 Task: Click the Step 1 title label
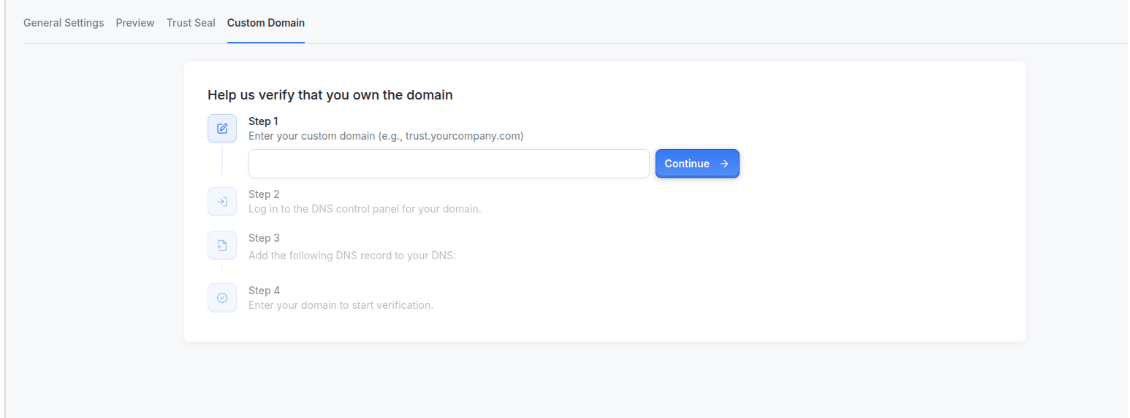pos(264,121)
